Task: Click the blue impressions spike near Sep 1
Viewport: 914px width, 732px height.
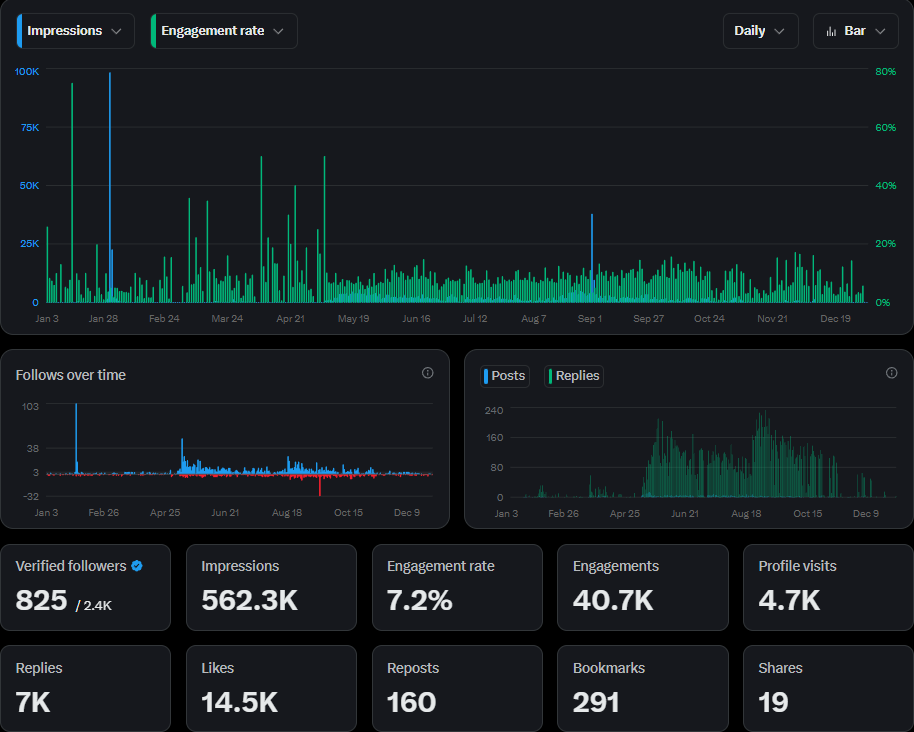Action: click(592, 258)
